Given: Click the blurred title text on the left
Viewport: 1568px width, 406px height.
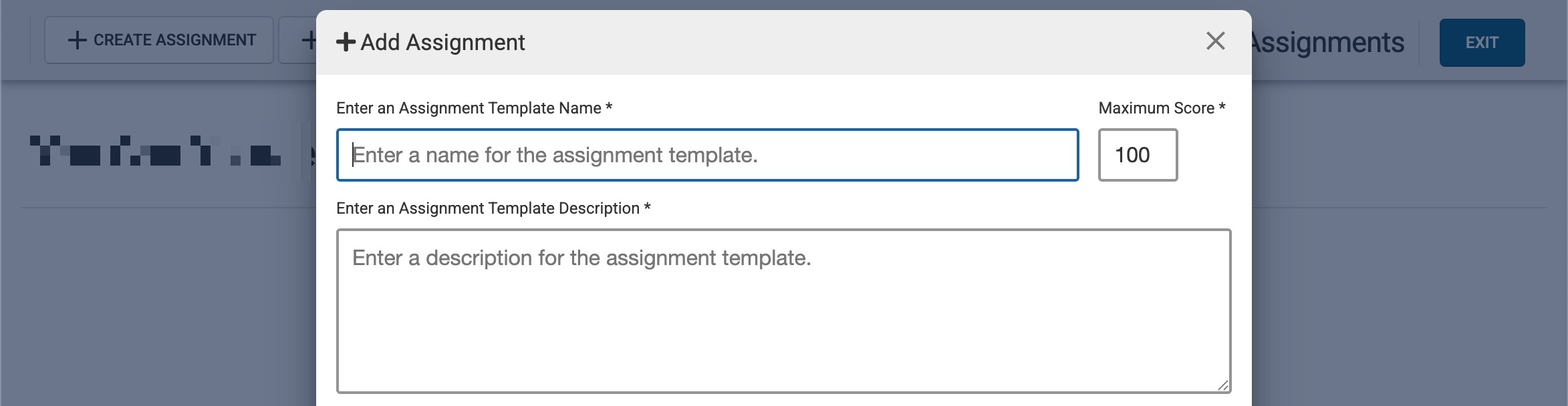Looking at the screenshot, I should [155, 151].
